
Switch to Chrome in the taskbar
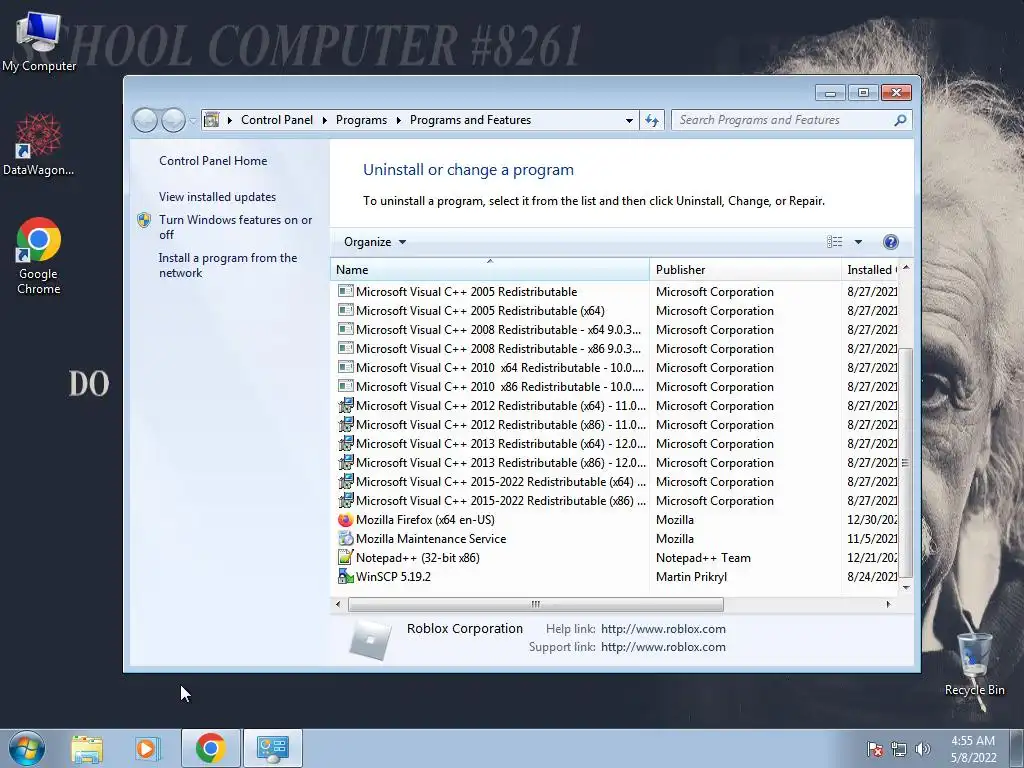pyautogui.click(x=210, y=748)
